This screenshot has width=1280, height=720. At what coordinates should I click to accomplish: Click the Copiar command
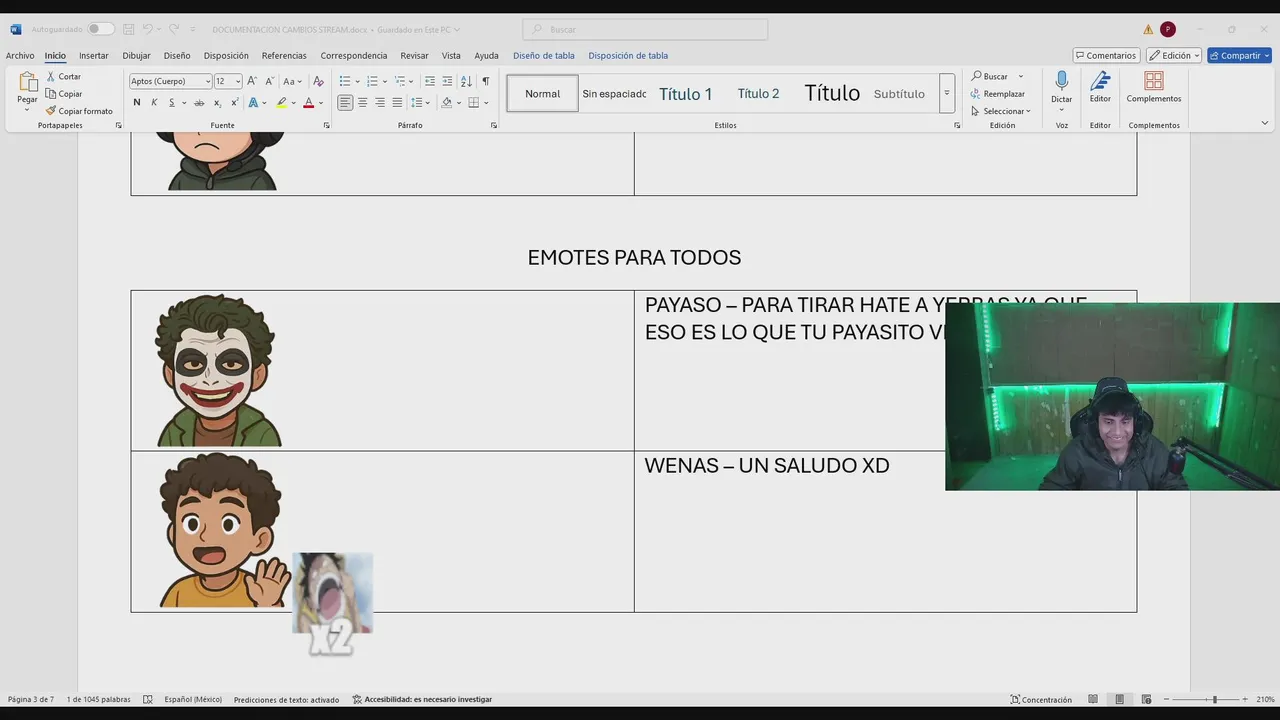coord(64,94)
